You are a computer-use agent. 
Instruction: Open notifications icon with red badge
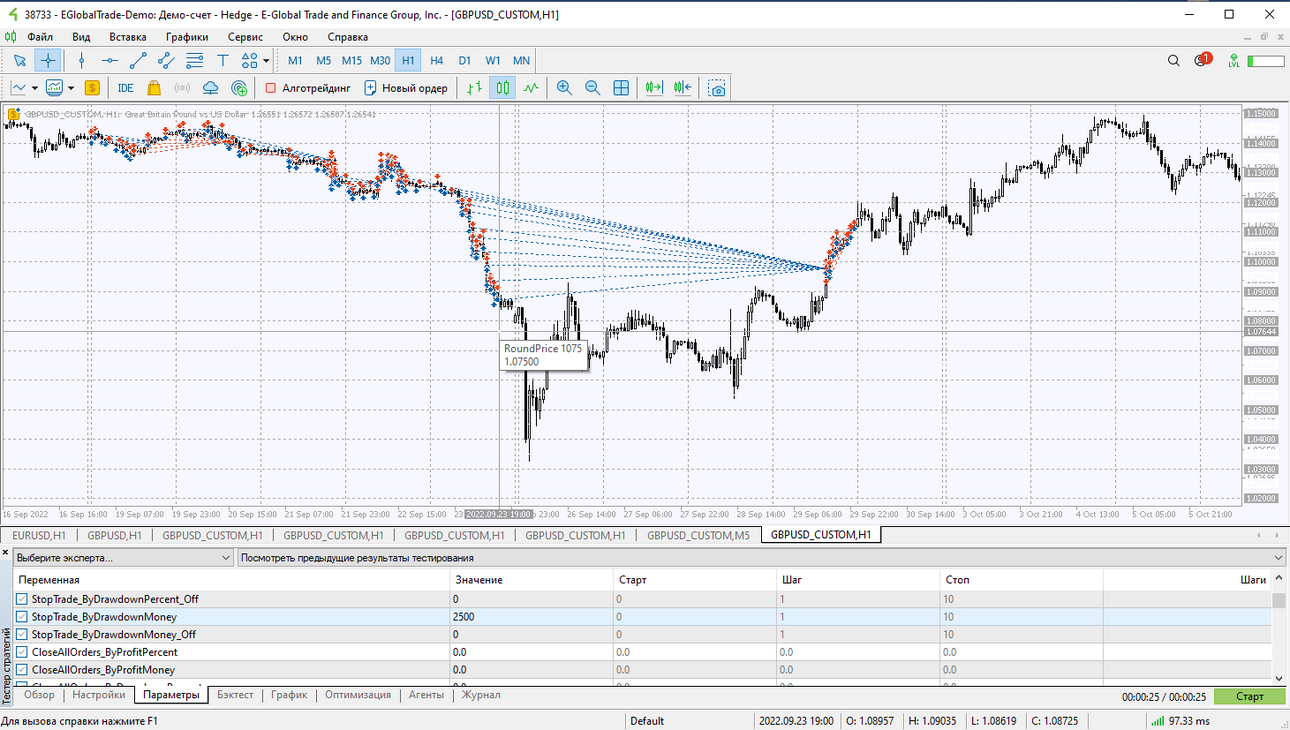[1203, 60]
